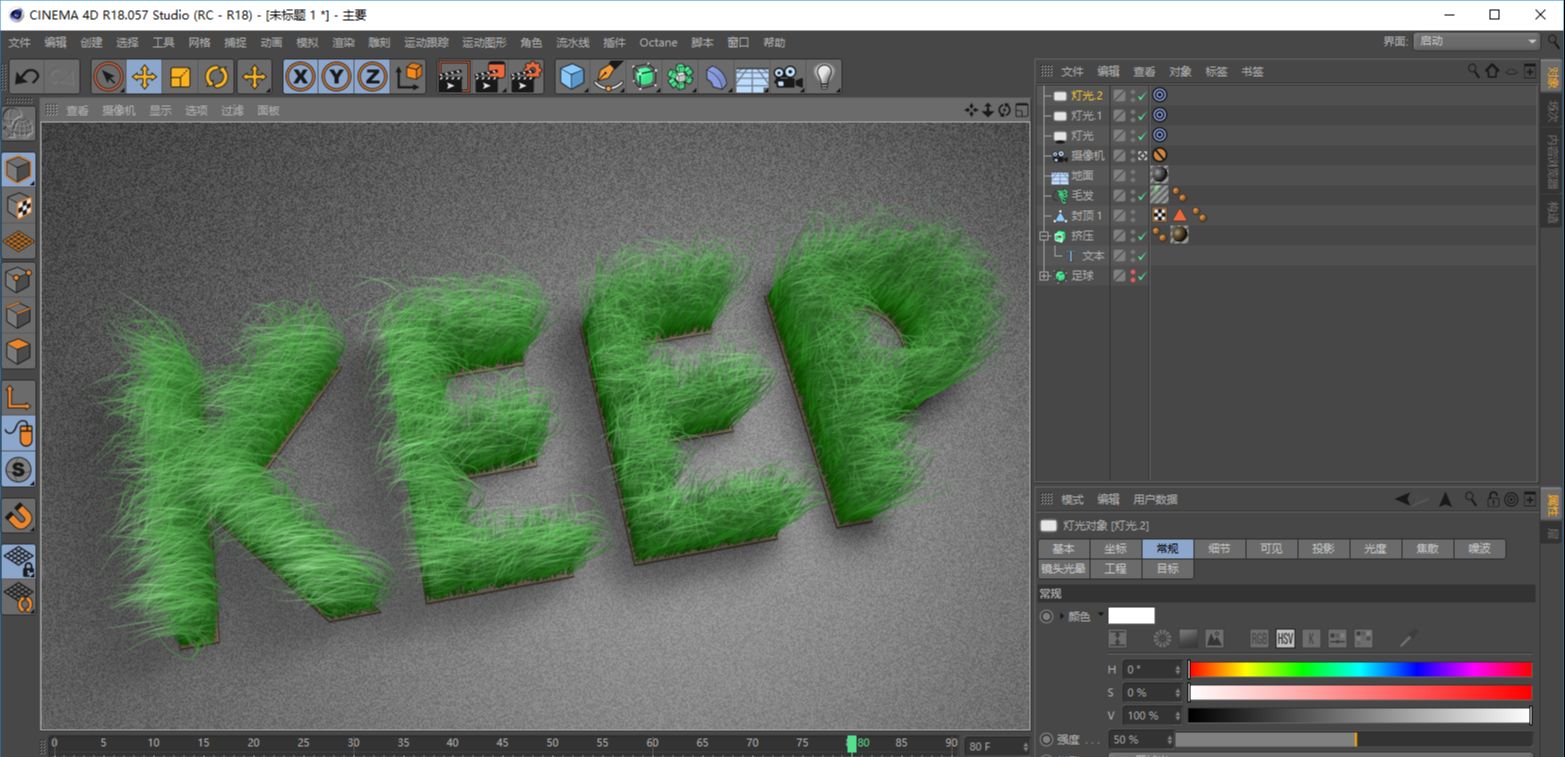
Task: Open the 镜头光晕 attribute tab
Action: [x=1063, y=569]
